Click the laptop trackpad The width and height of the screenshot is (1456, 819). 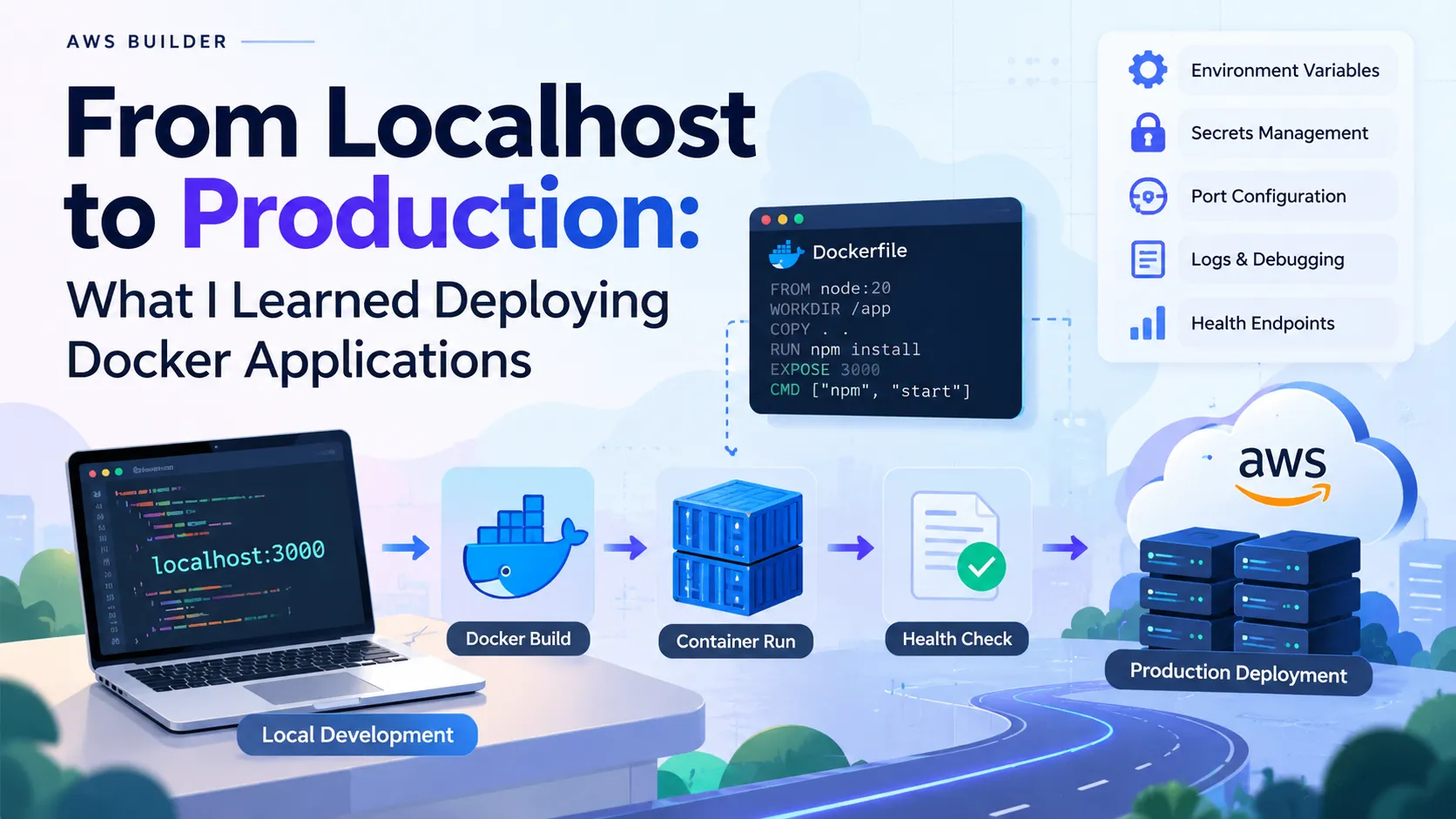pyautogui.click(x=312, y=688)
